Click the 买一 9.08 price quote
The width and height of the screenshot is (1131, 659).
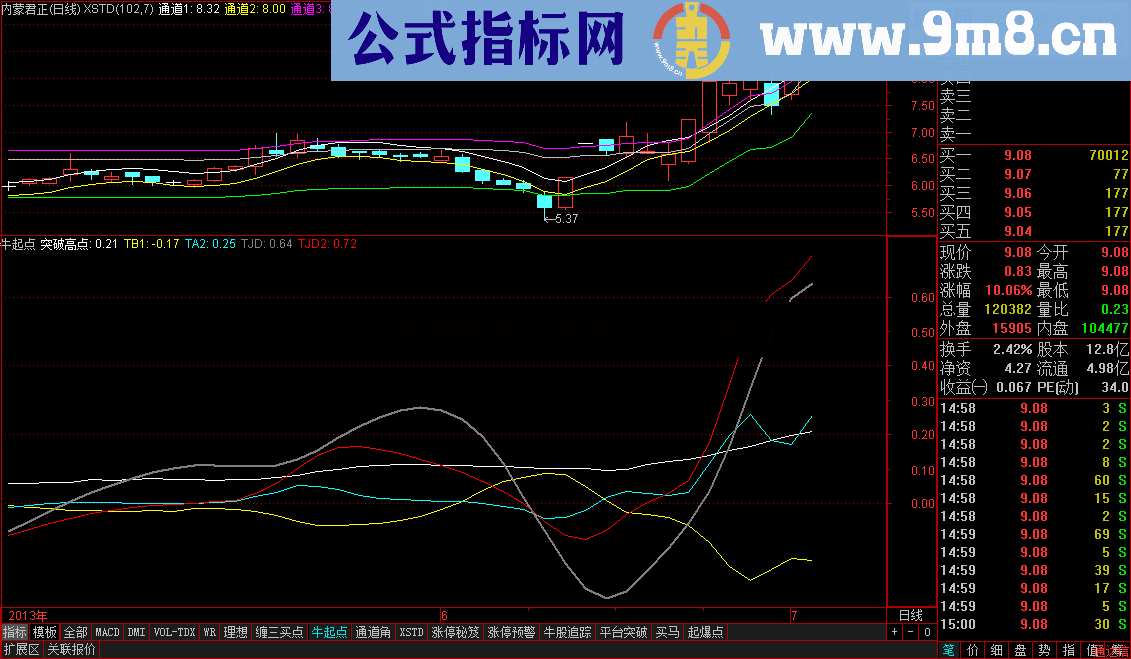(1015, 156)
